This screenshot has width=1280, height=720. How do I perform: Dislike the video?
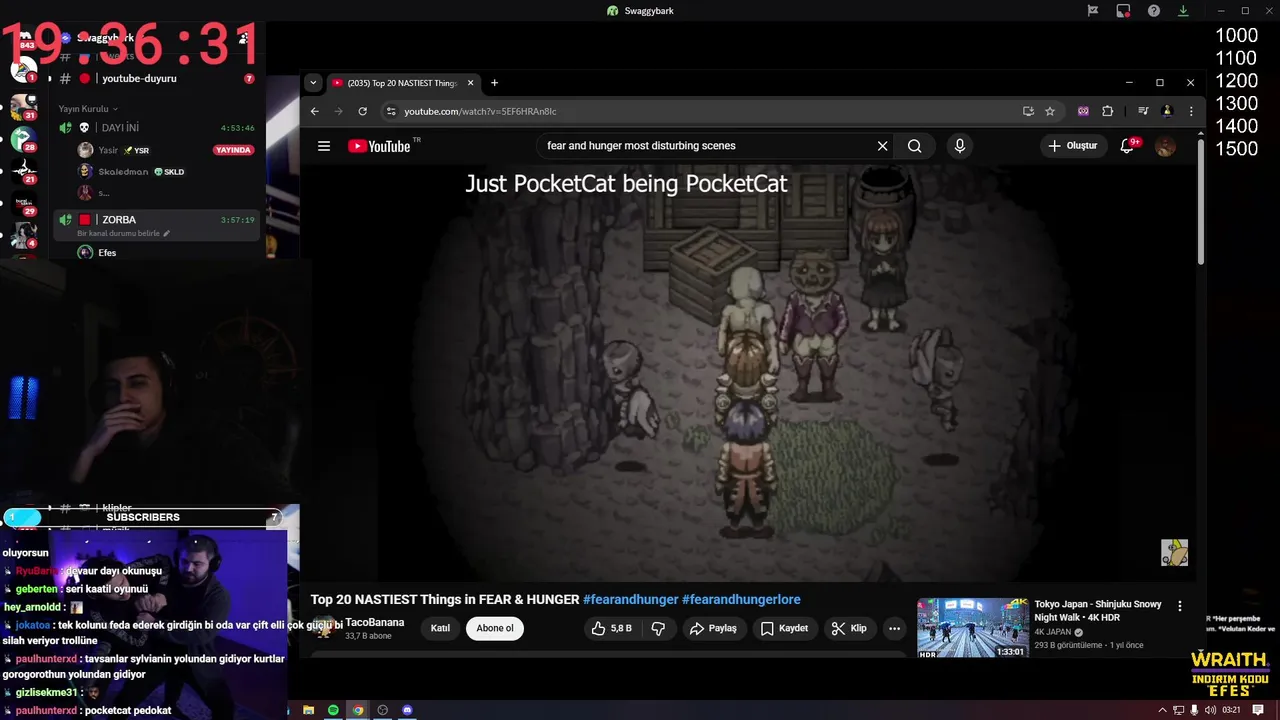[x=658, y=628]
